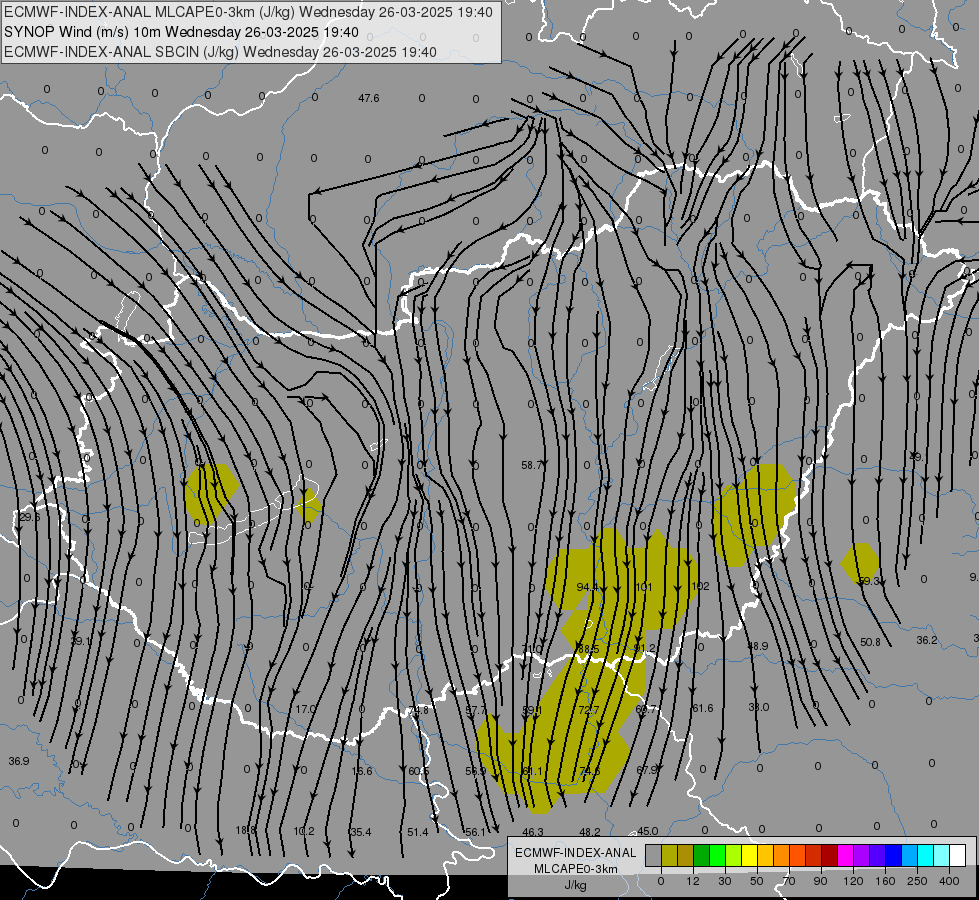Click the map value 36.2
The height and width of the screenshot is (900, 979).
(927, 640)
